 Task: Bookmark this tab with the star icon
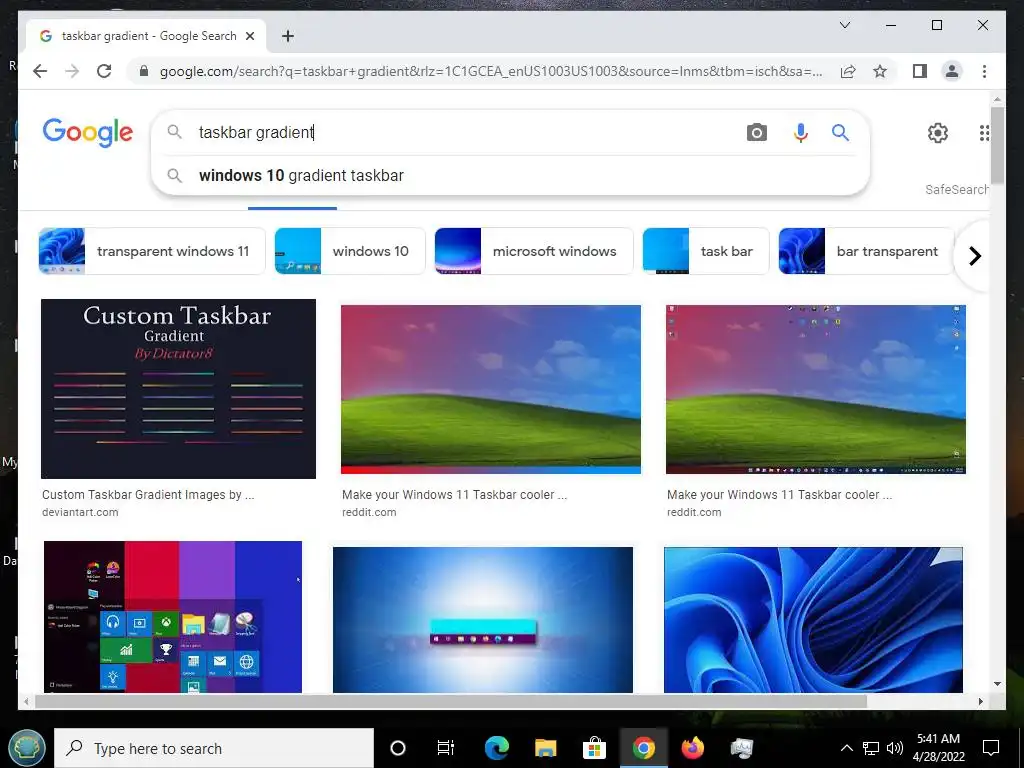(x=880, y=71)
